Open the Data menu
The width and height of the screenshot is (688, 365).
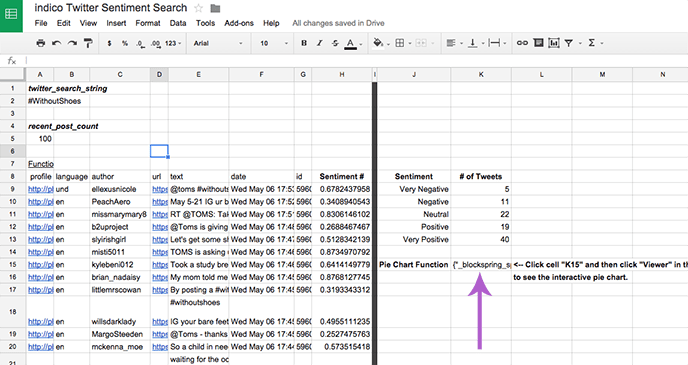178,23
